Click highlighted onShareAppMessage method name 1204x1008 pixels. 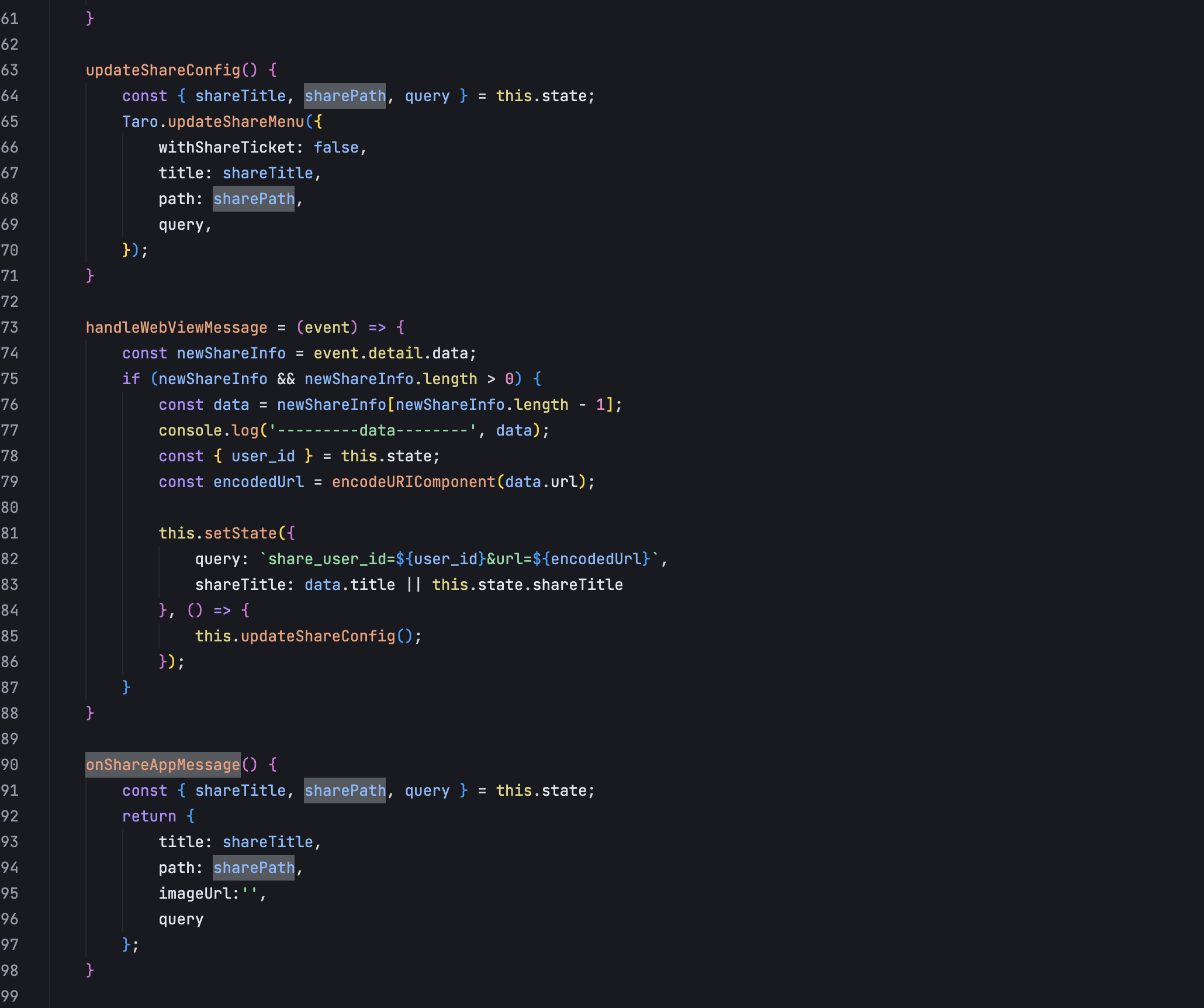163,765
